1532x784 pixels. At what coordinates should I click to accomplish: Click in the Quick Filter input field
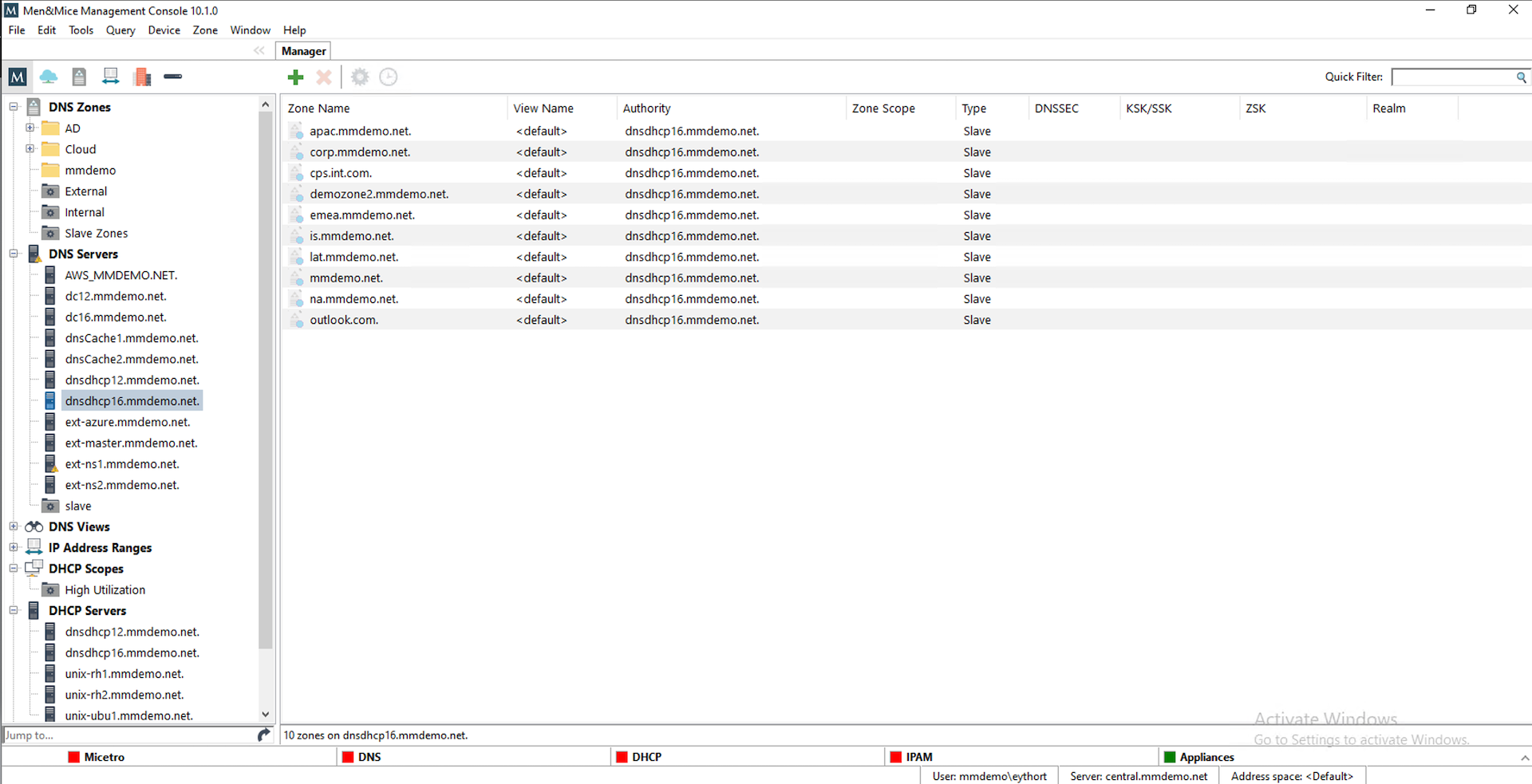[x=1453, y=77]
